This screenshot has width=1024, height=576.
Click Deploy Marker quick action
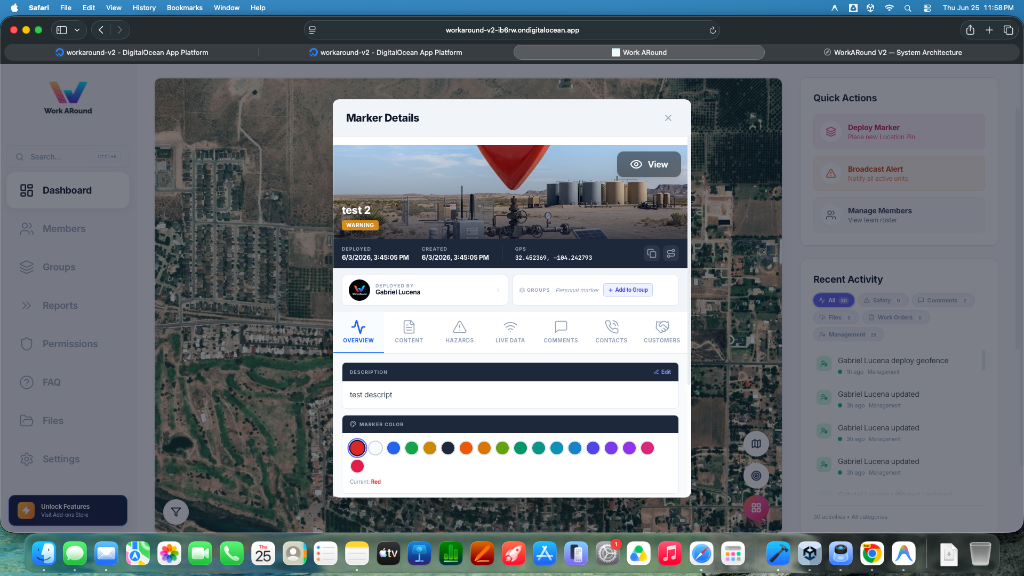pyautogui.click(x=899, y=132)
